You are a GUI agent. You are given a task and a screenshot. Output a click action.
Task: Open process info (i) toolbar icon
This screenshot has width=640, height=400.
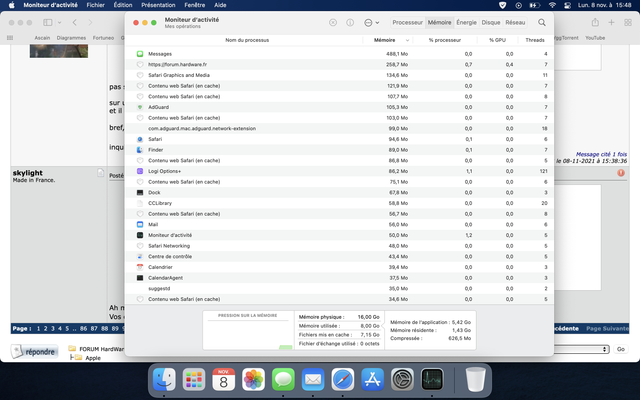pyautogui.click(x=350, y=22)
